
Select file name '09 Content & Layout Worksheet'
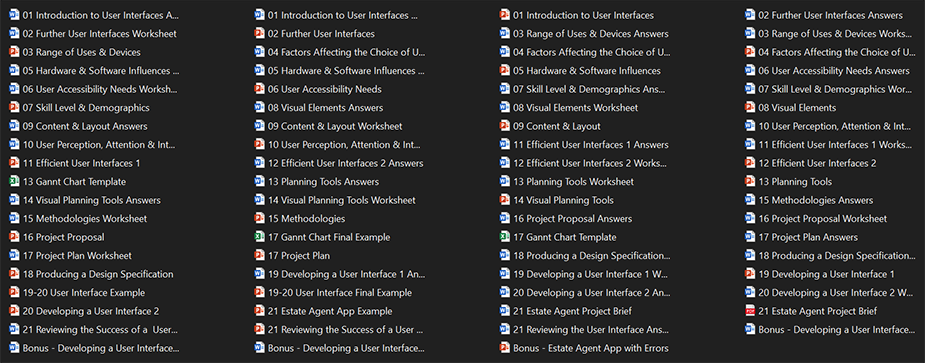click(x=335, y=126)
